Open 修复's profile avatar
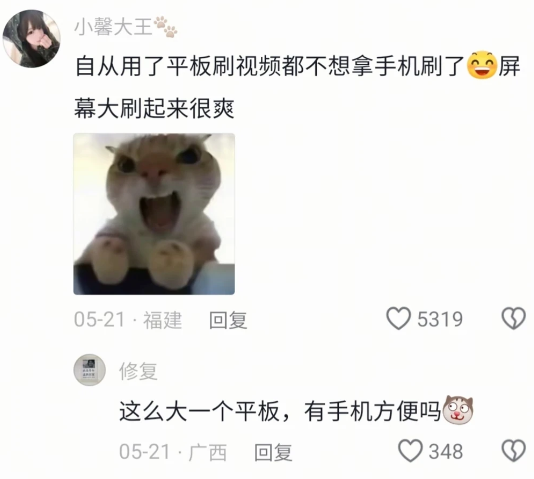 [90, 370]
